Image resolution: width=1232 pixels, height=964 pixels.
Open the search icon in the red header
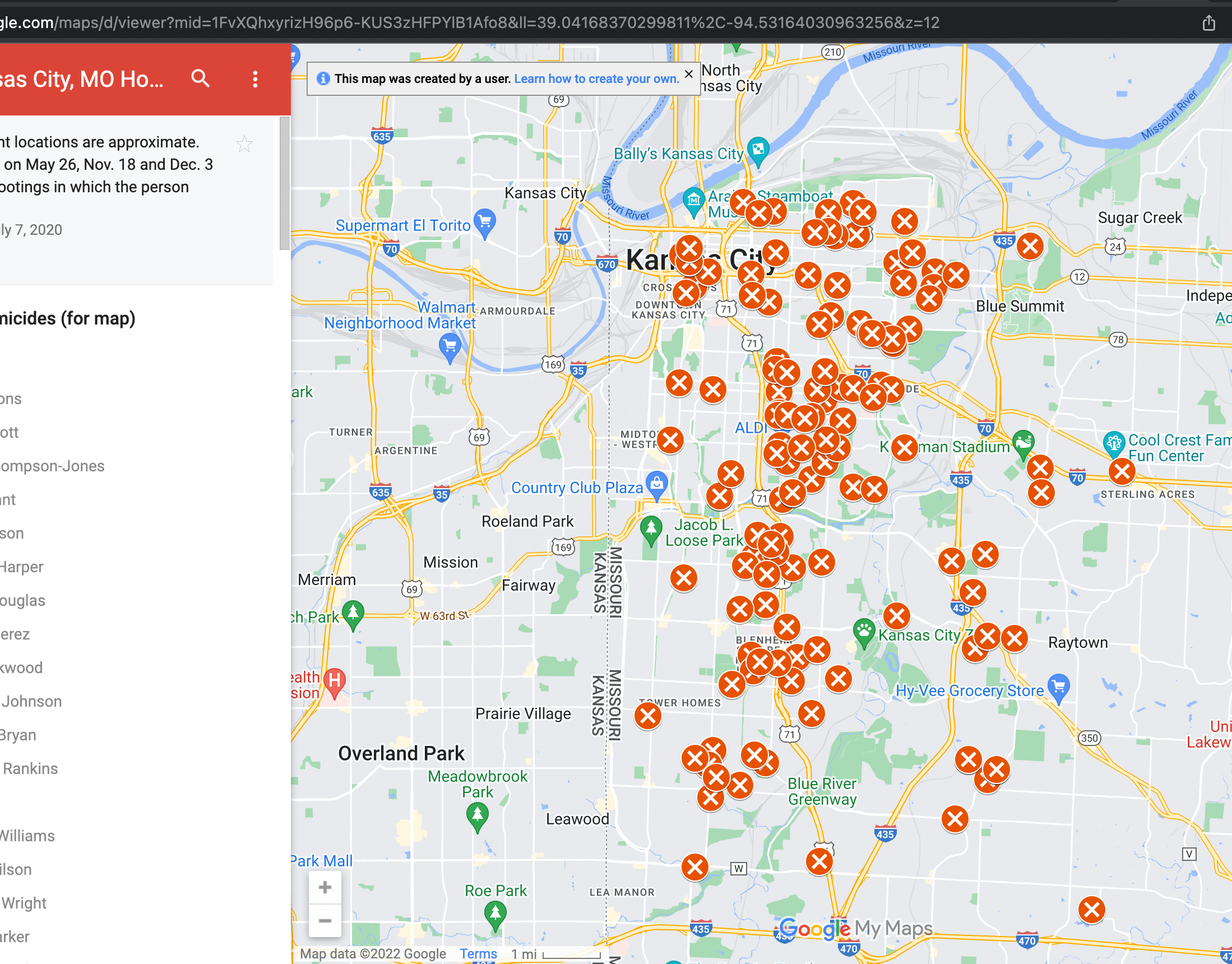click(x=200, y=78)
